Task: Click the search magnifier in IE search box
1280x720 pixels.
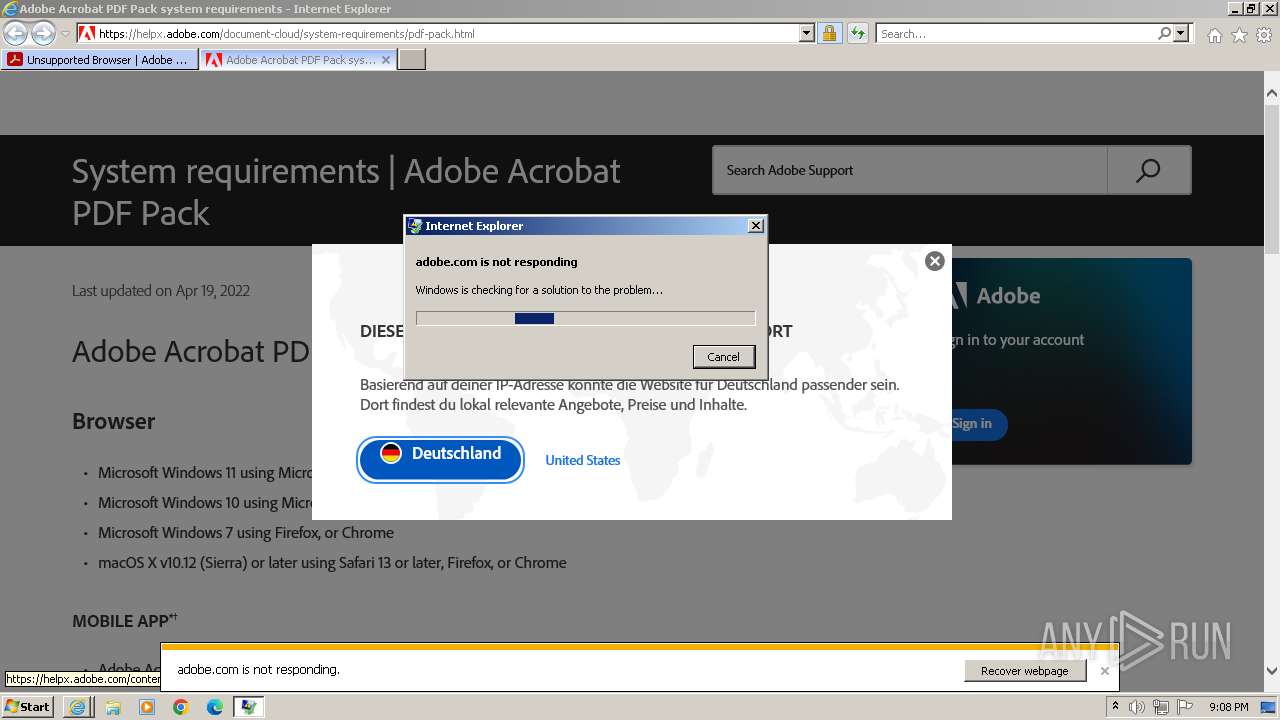Action: click(1164, 34)
